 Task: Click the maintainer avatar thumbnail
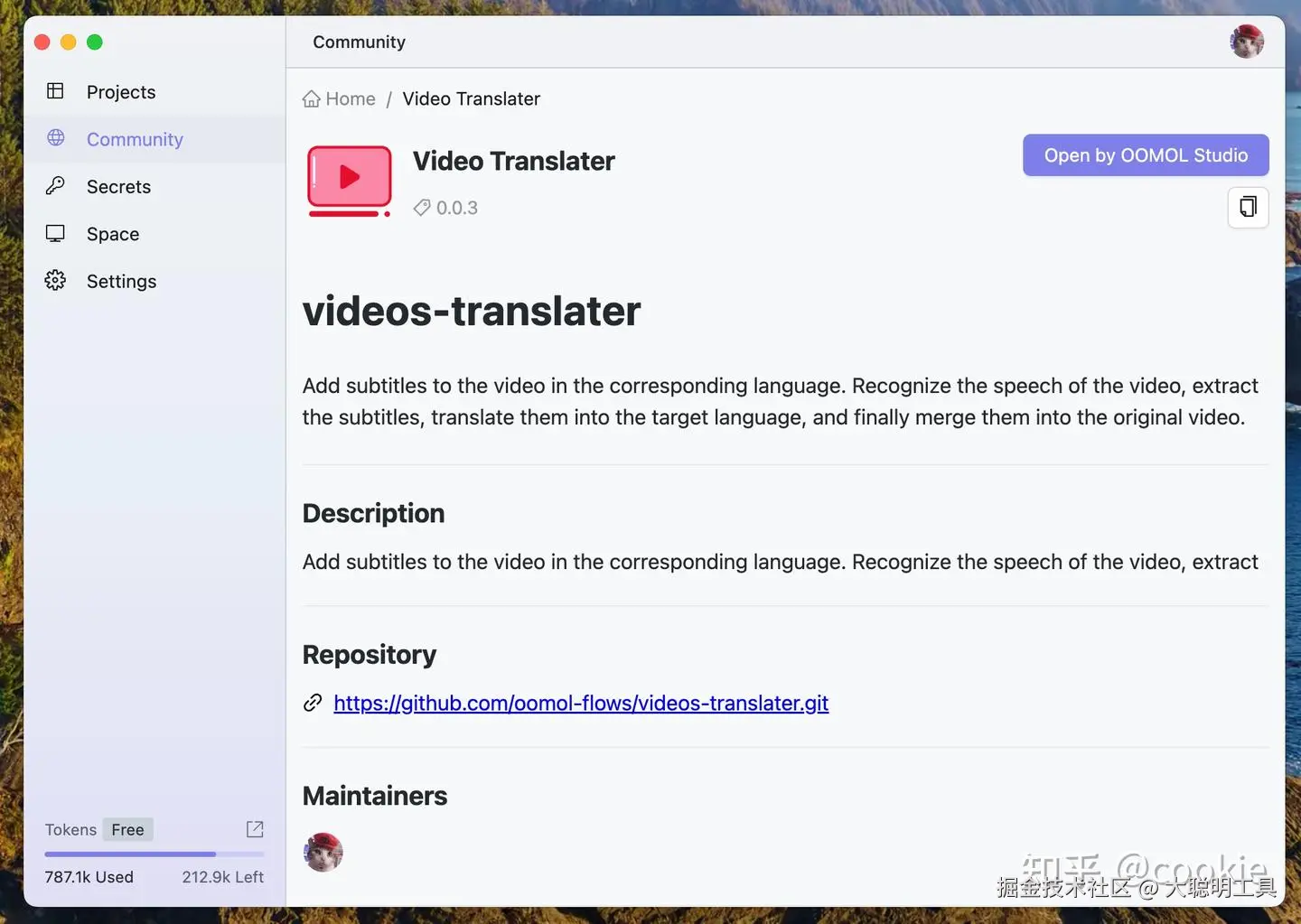(x=323, y=852)
